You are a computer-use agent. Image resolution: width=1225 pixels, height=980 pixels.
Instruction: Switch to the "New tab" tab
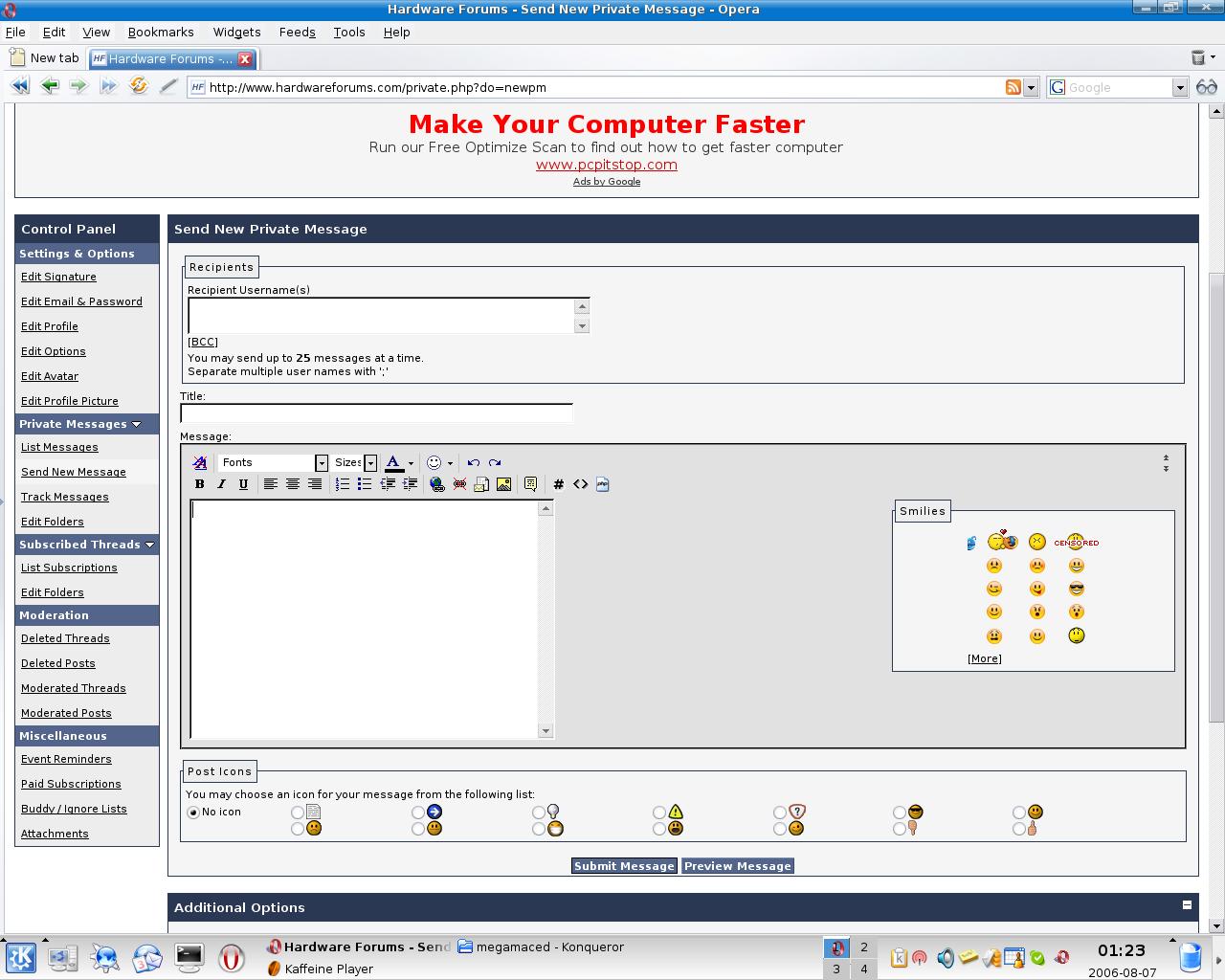pos(46,58)
